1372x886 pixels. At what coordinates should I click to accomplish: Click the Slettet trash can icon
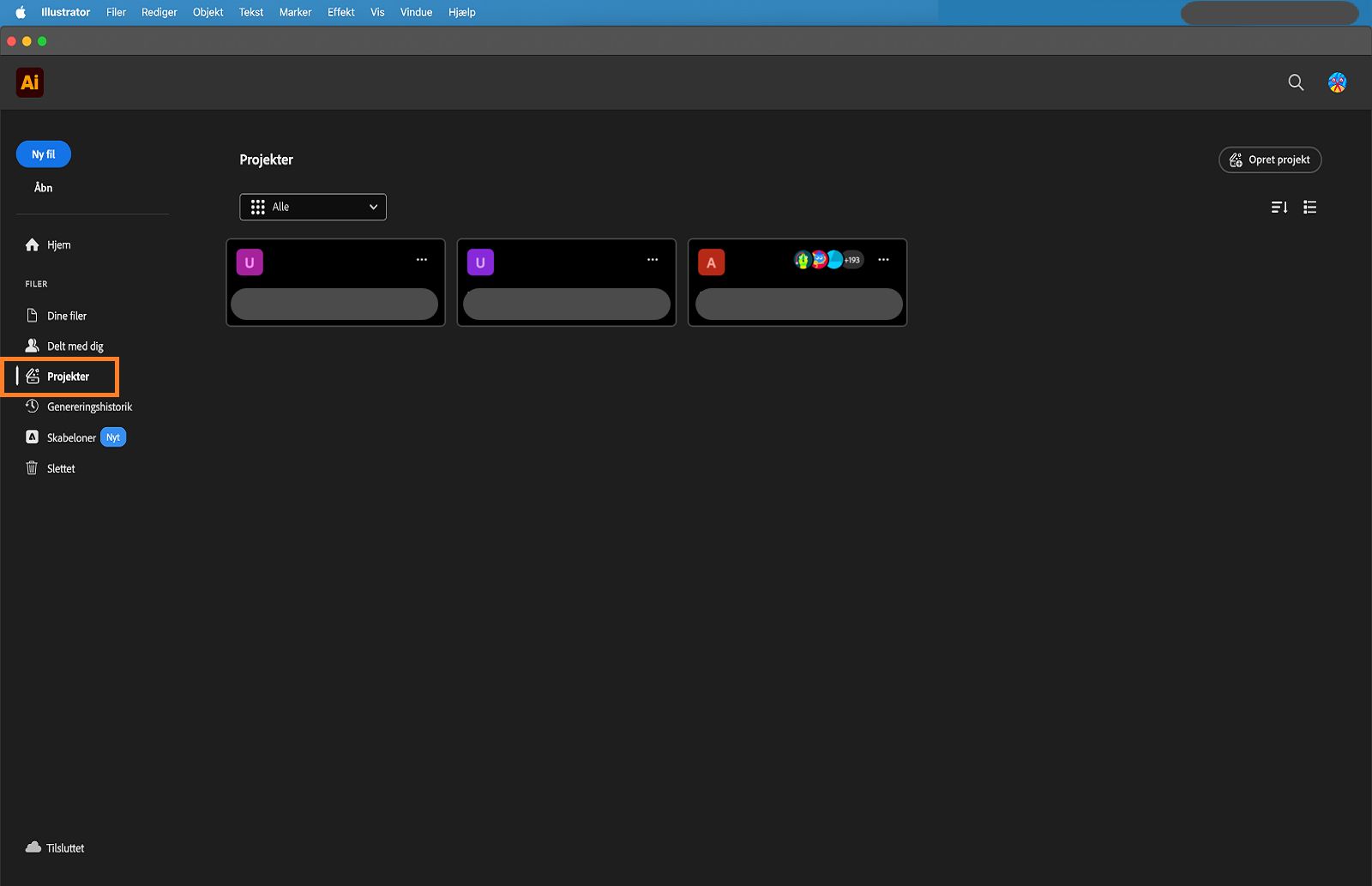(x=33, y=468)
